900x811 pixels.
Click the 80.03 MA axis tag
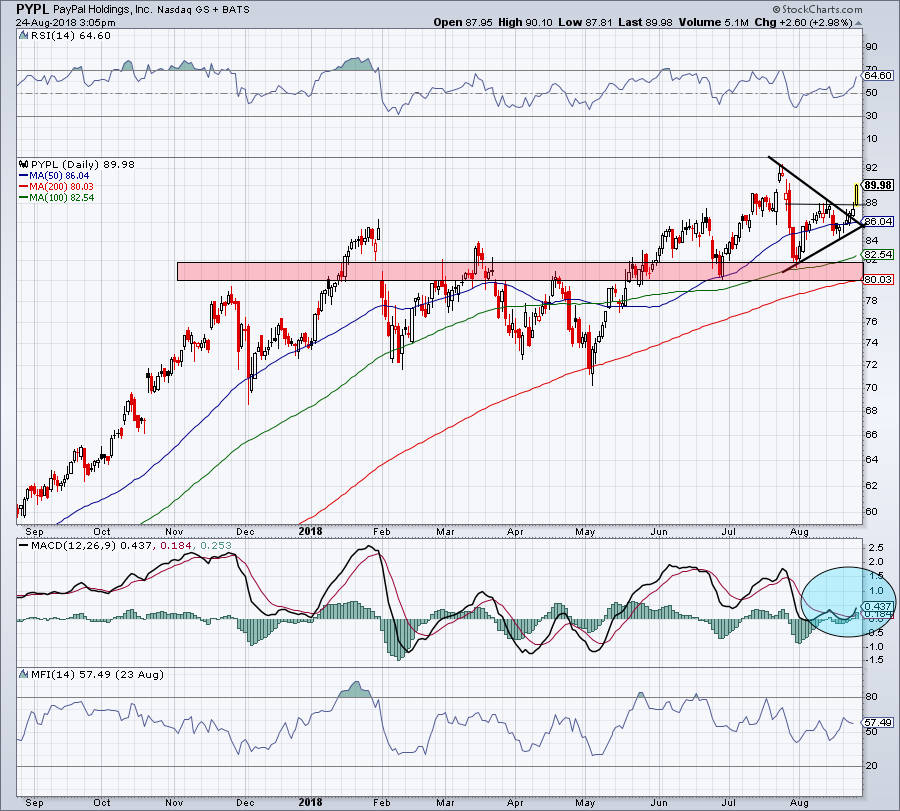(x=878, y=280)
